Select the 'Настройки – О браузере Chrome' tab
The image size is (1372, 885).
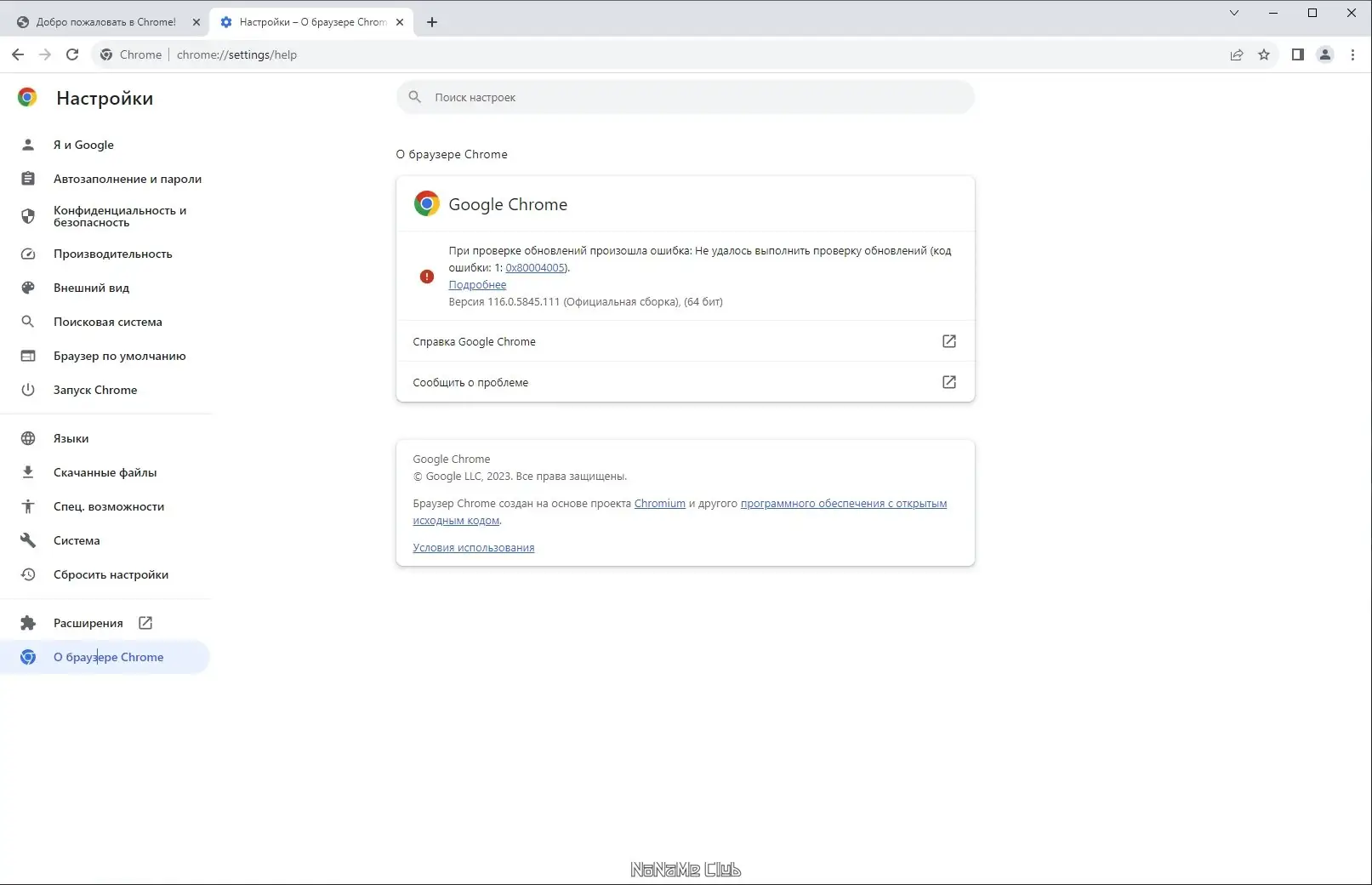[312, 22]
